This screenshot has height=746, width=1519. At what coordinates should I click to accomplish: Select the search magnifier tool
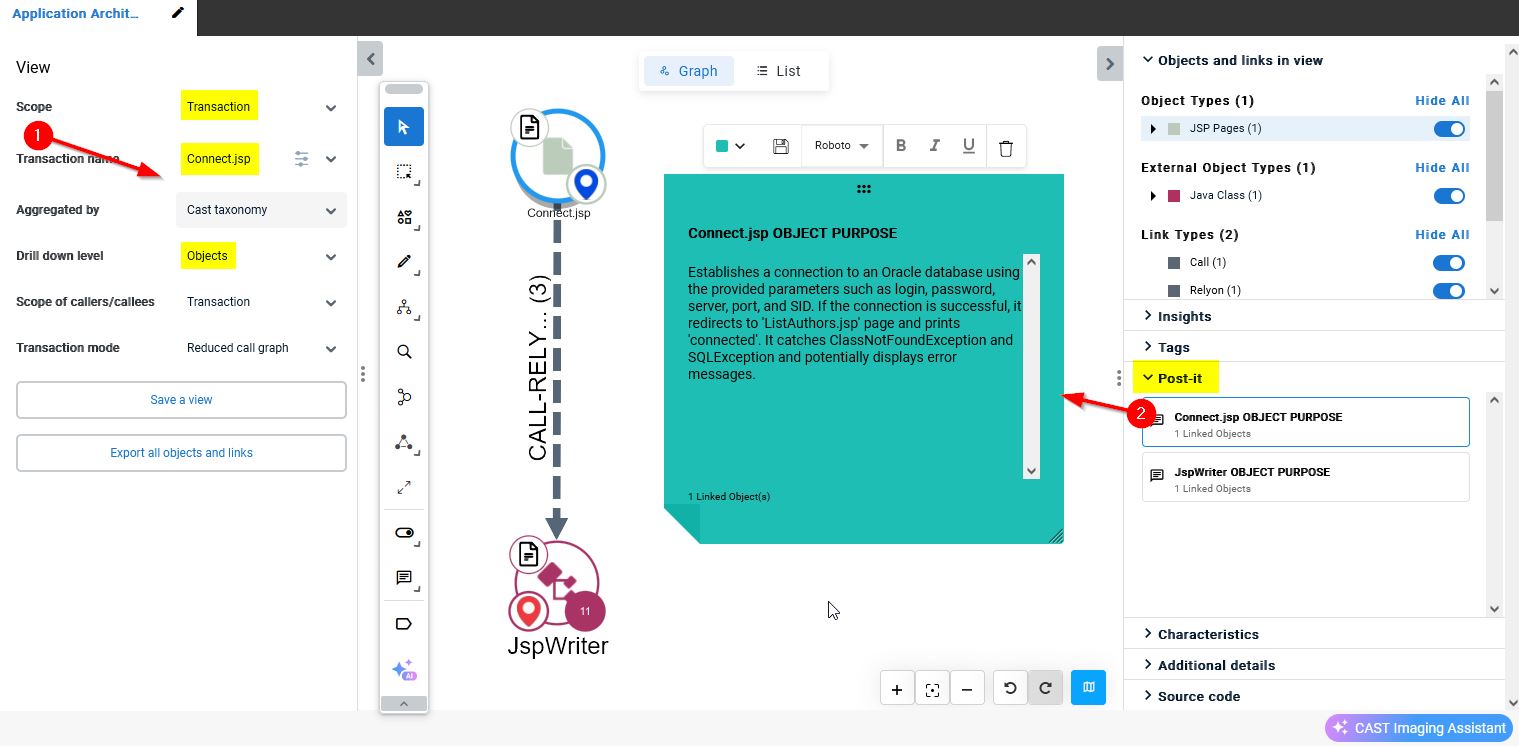404,352
